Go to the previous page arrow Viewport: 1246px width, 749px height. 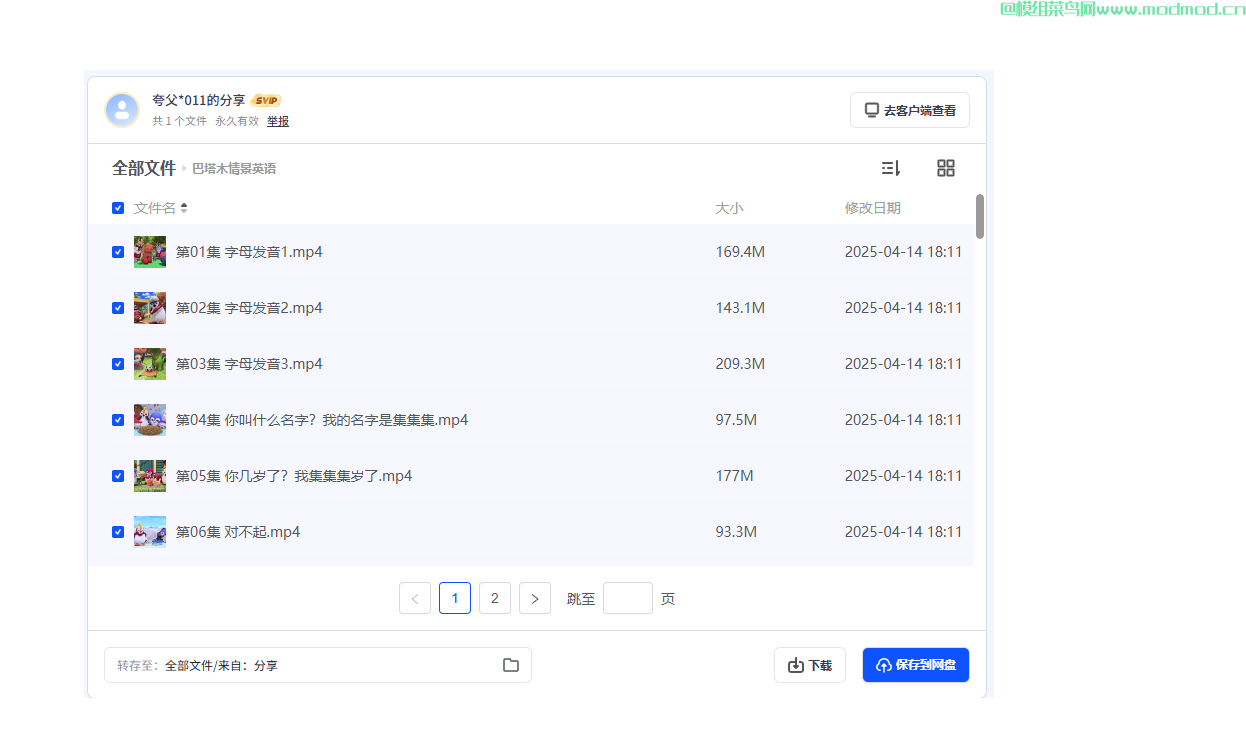pyautogui.click(x=415, y=598)
